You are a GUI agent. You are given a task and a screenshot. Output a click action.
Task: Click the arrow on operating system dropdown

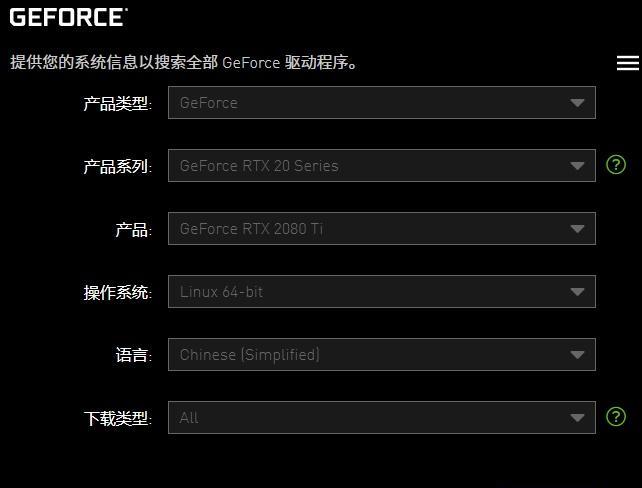click(577, 292)
